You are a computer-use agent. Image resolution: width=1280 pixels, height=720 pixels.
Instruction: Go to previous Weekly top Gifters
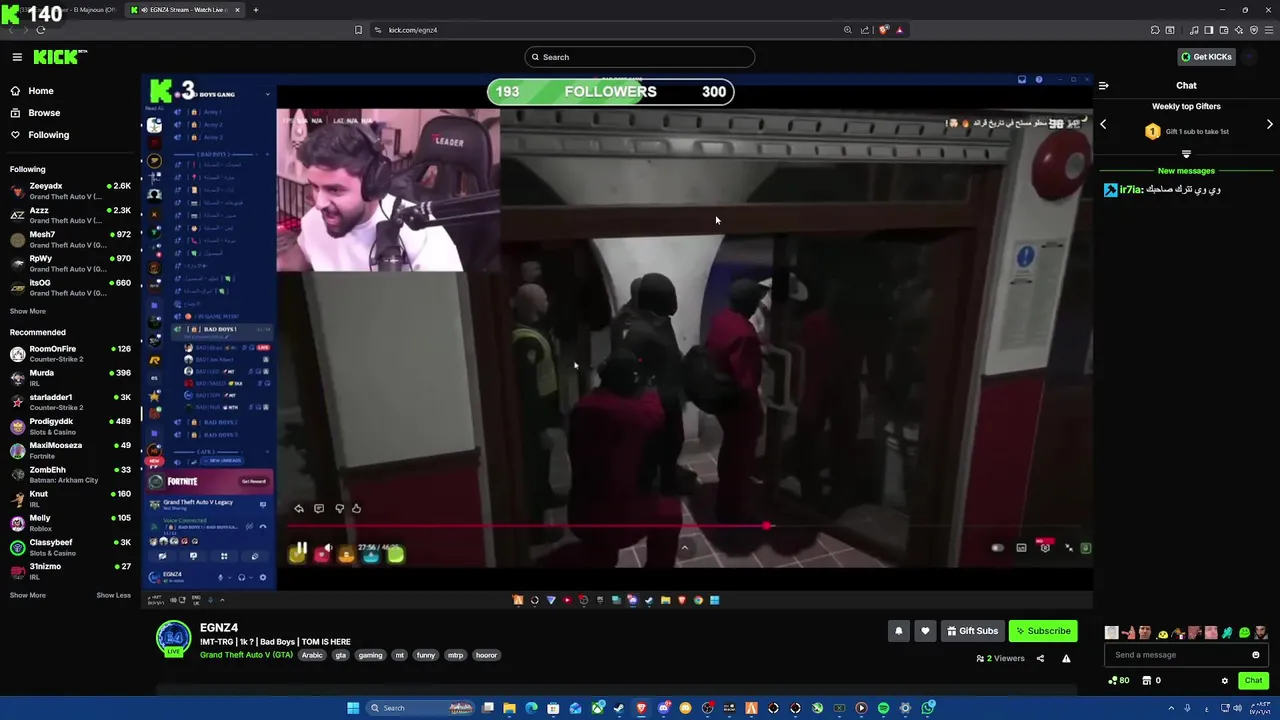click(1103, 124)
